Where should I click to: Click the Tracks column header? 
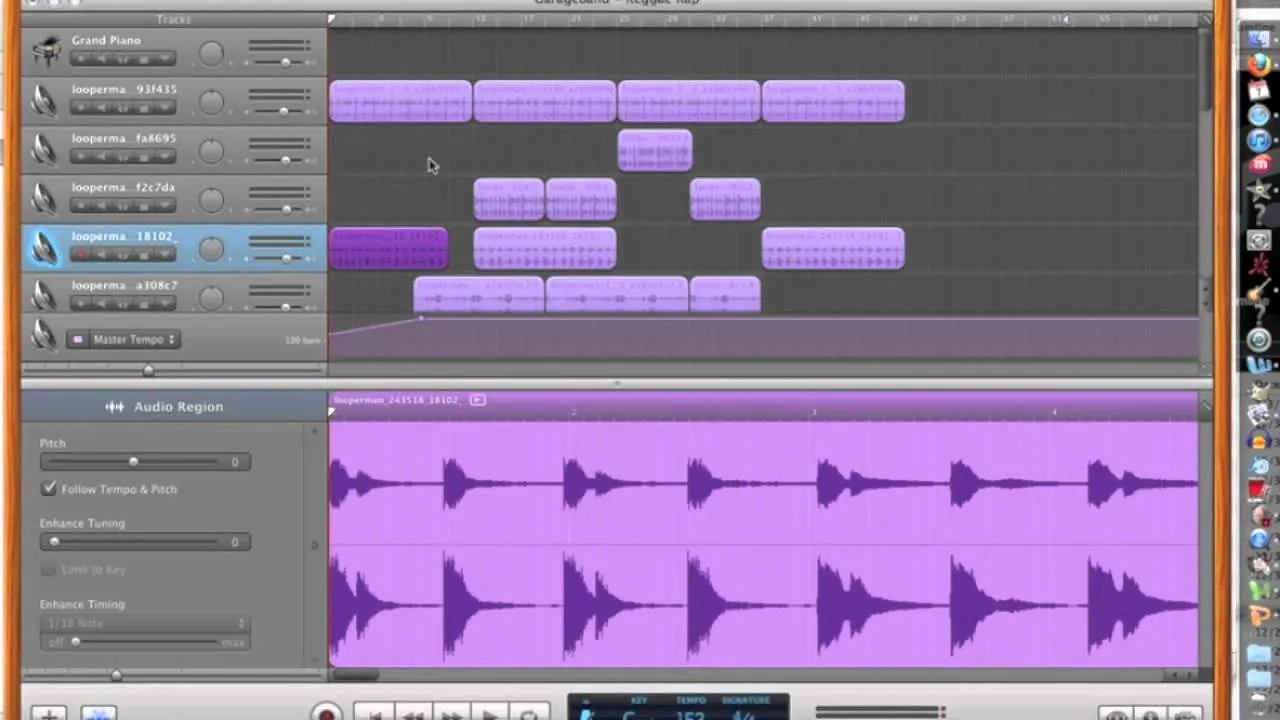174,20
